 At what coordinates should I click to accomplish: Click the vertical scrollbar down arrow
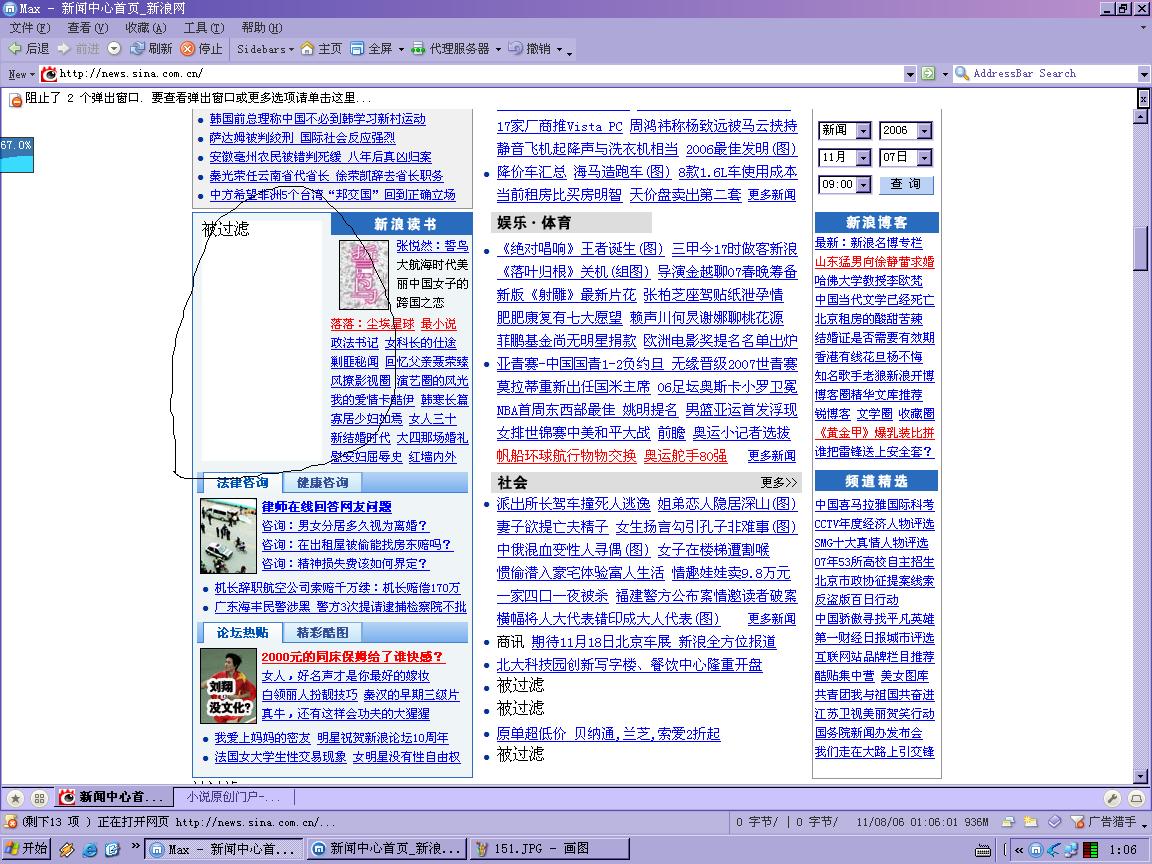pos(1140,777)
